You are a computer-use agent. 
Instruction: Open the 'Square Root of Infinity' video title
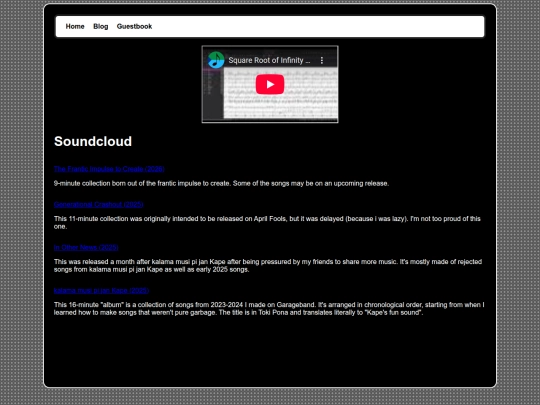click(x=269, y=60)
